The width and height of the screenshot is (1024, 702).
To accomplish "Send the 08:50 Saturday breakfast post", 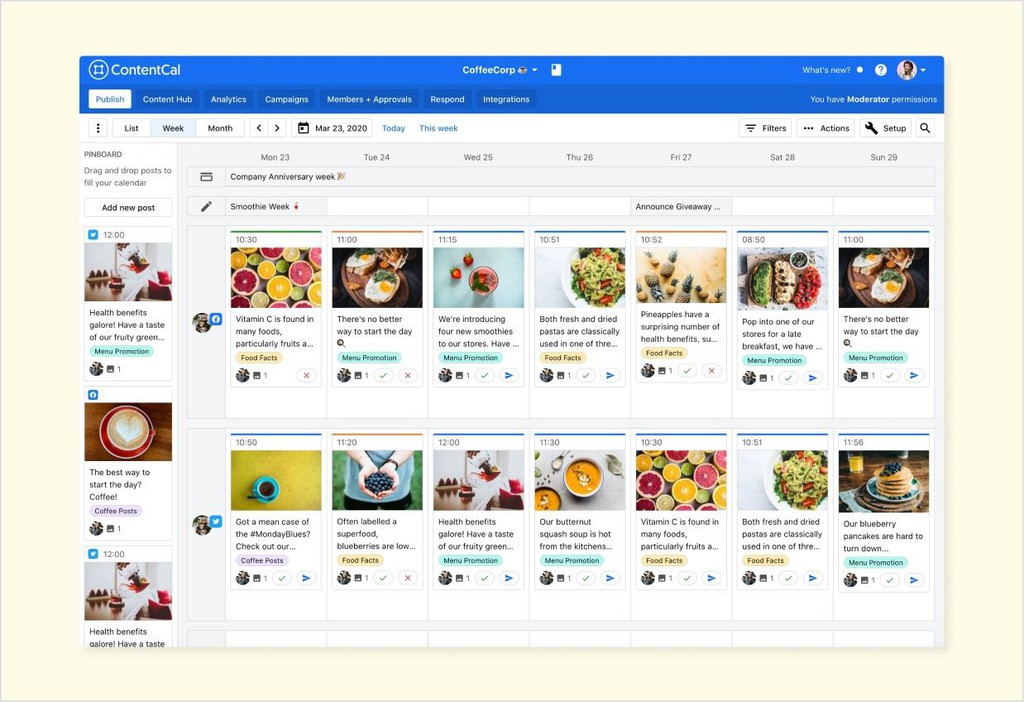I will (x=812, y=378).
